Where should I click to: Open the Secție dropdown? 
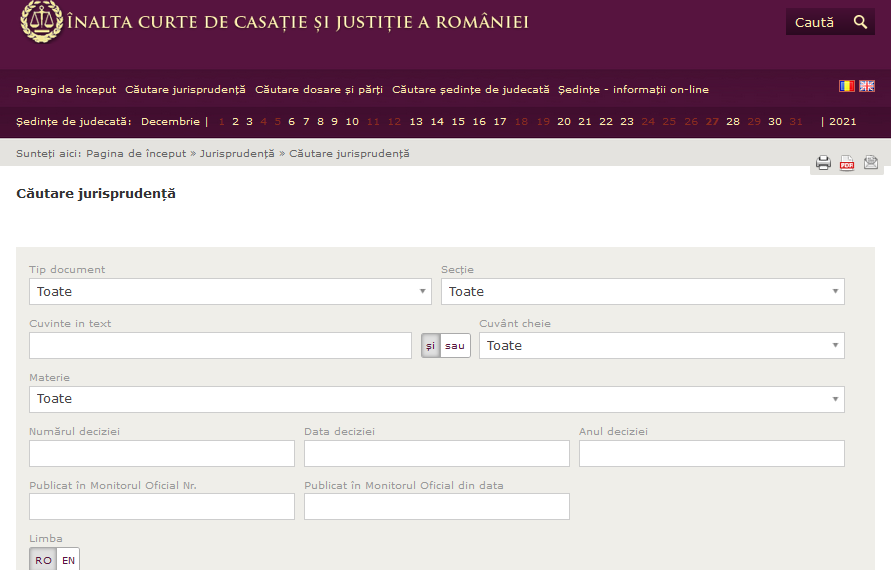point(643,292)
